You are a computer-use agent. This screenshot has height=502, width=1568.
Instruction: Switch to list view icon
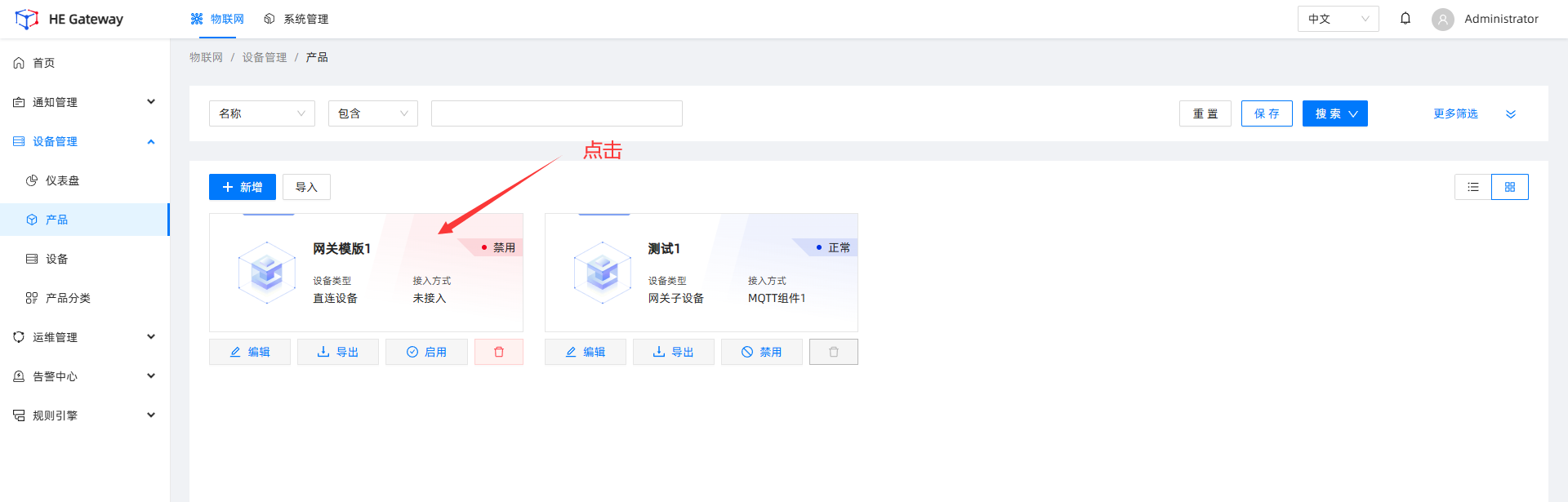click(1473, 187)
